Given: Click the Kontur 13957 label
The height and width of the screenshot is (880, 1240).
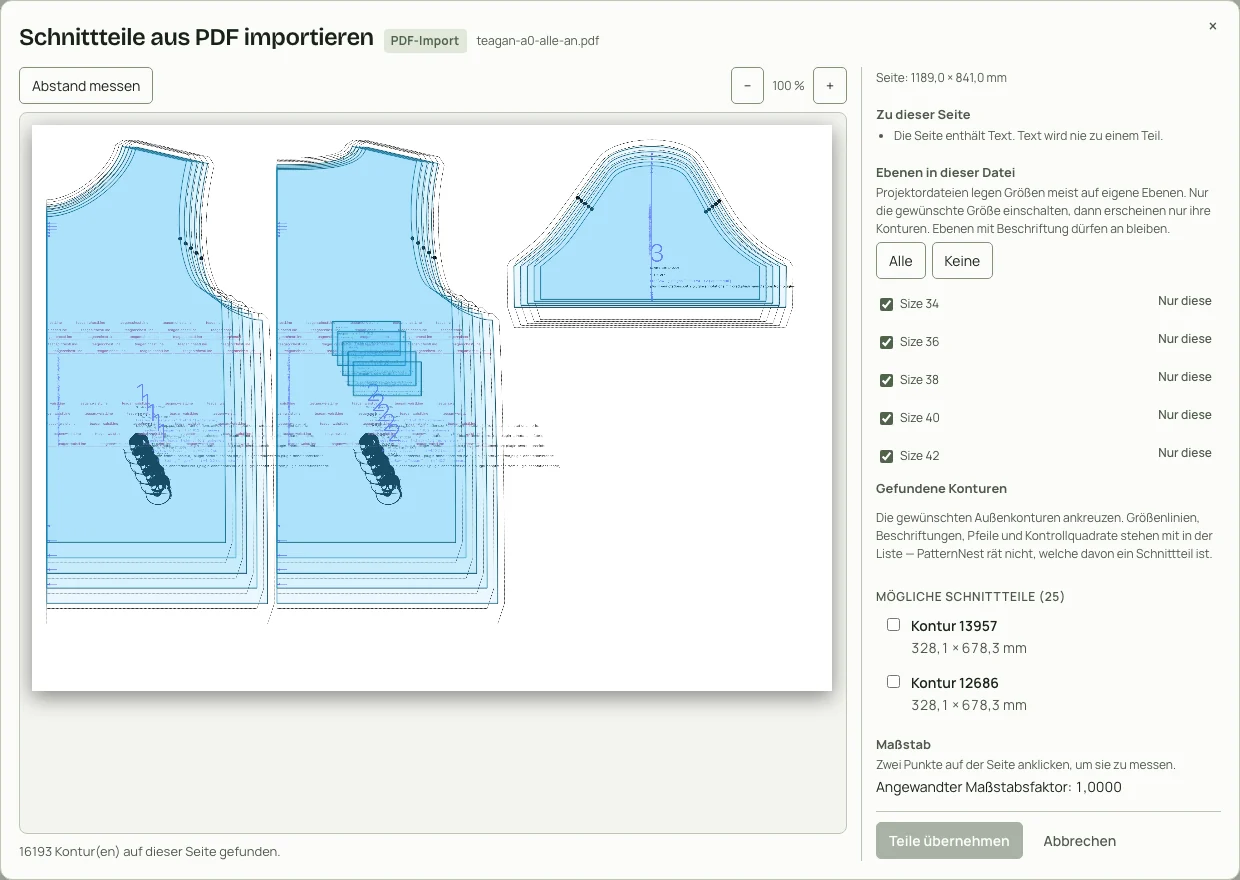Looking at the screenshot, I should pyautogui.click(x=954, y=626).
